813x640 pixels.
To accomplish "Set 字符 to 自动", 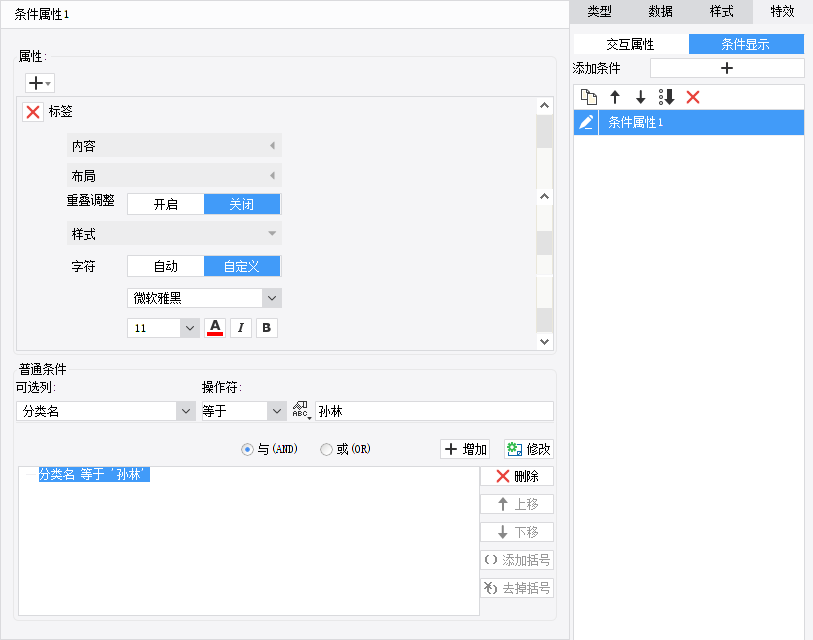I will 166,266.
